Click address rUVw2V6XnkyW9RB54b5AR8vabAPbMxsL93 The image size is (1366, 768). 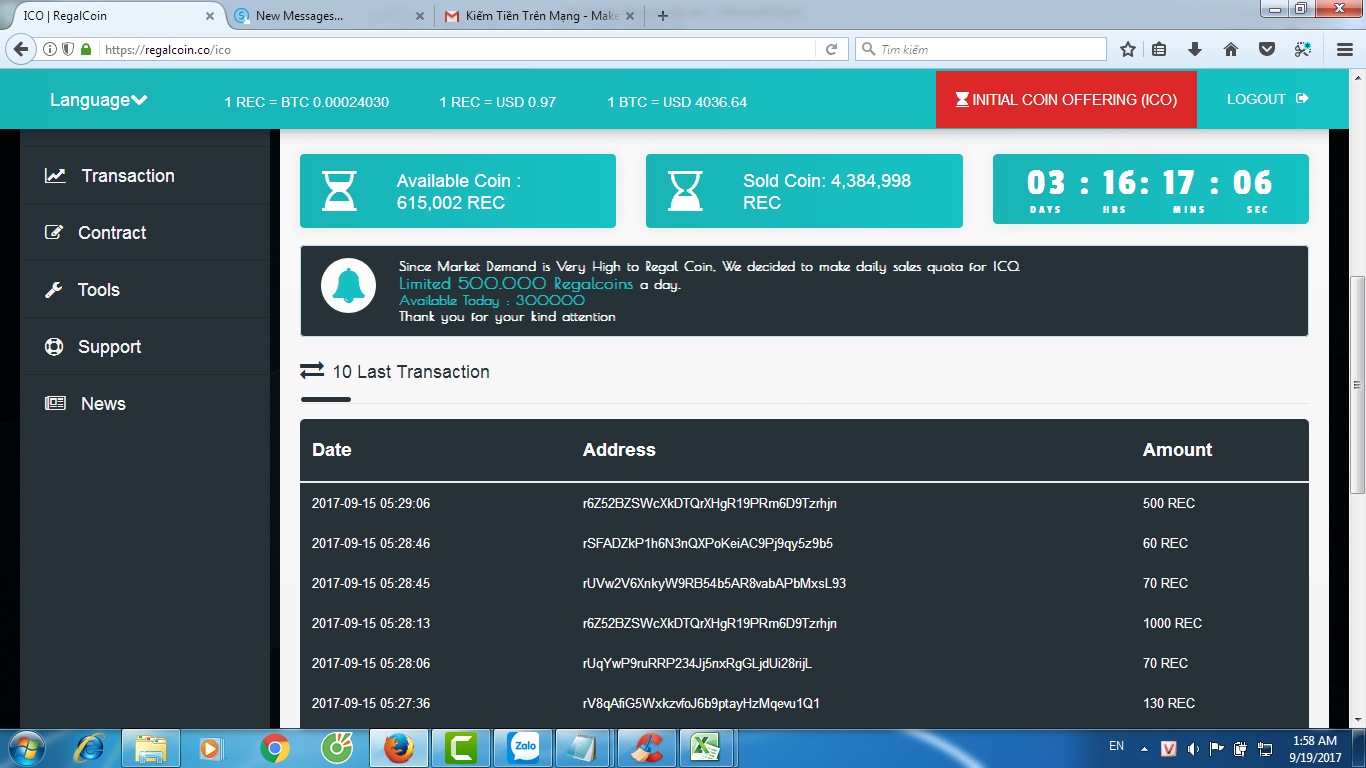point(714,583)
